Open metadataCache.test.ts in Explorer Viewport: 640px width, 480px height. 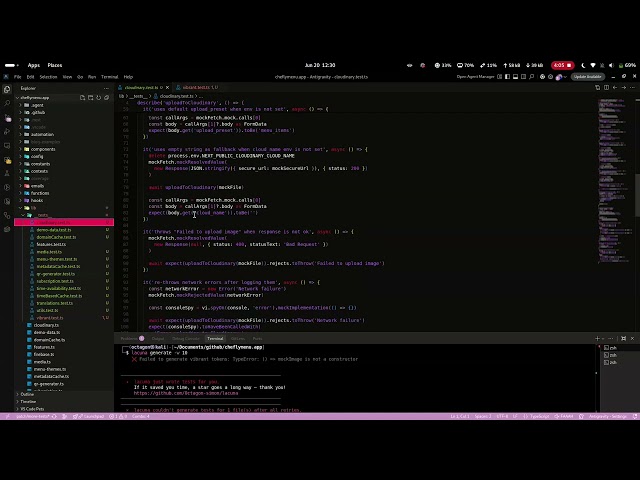64,267
